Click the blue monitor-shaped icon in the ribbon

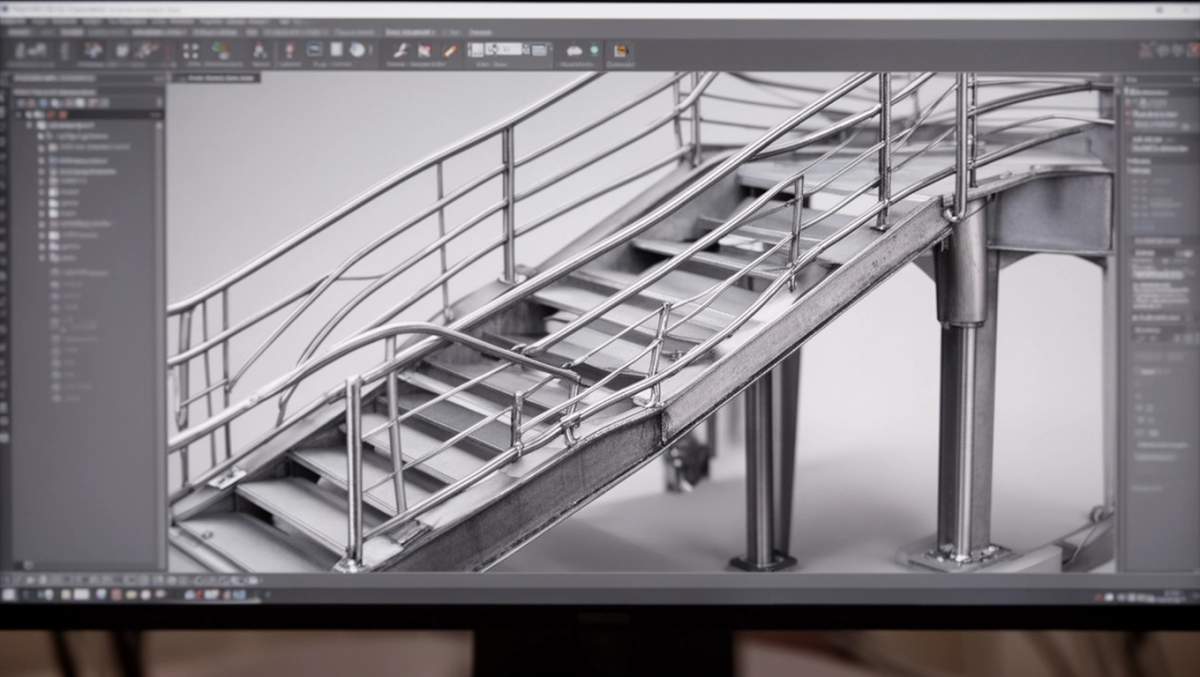314,50
